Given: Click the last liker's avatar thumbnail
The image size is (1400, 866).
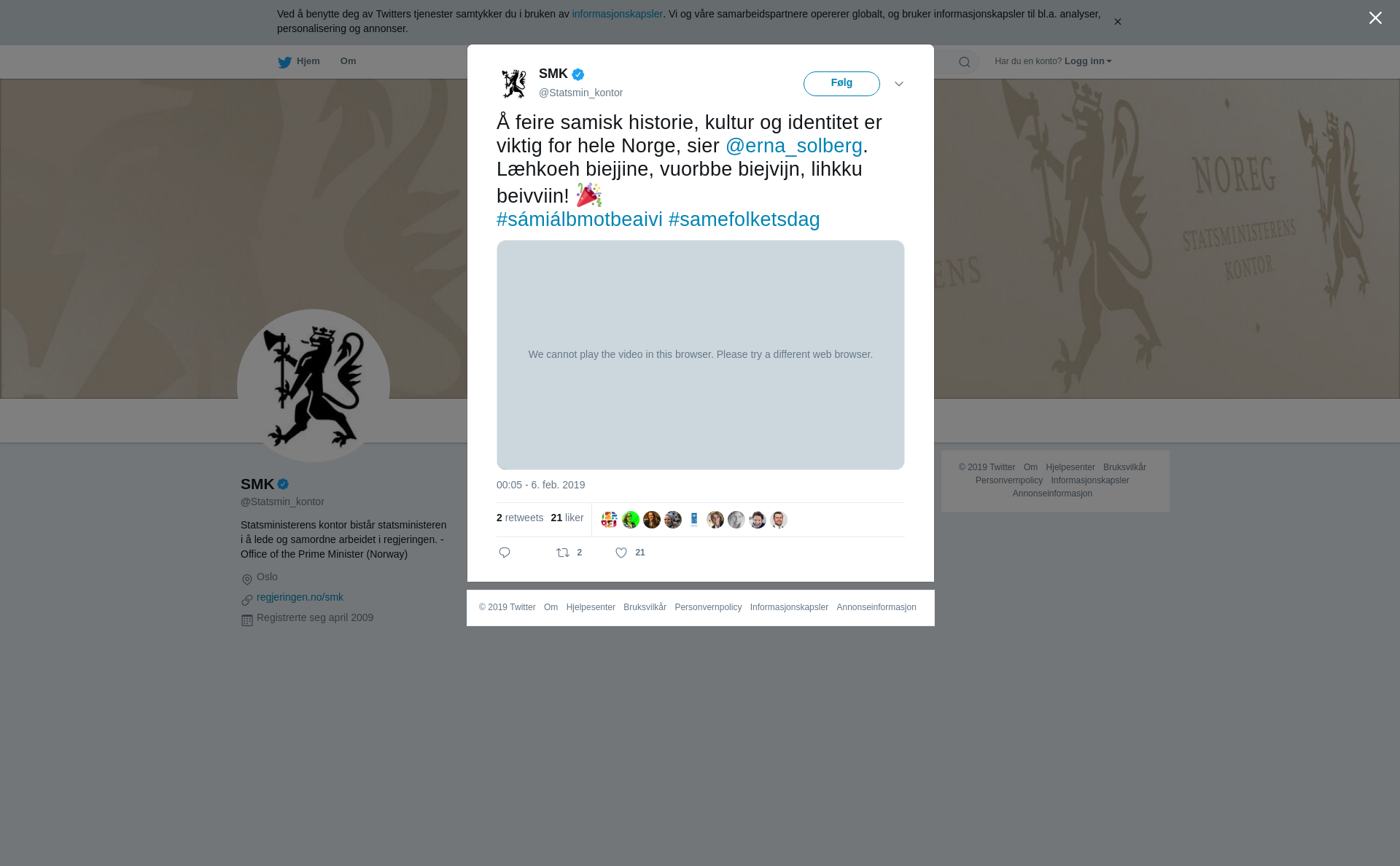Looking at the screenshot, I should tap(779, 520).
